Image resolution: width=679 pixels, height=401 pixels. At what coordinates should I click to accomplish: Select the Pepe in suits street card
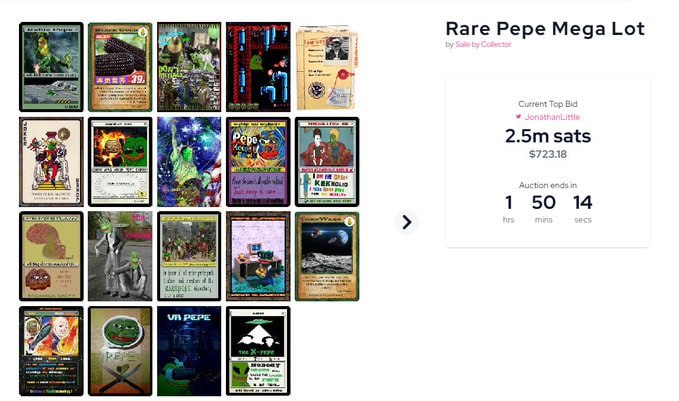click(x=120, y=256)
